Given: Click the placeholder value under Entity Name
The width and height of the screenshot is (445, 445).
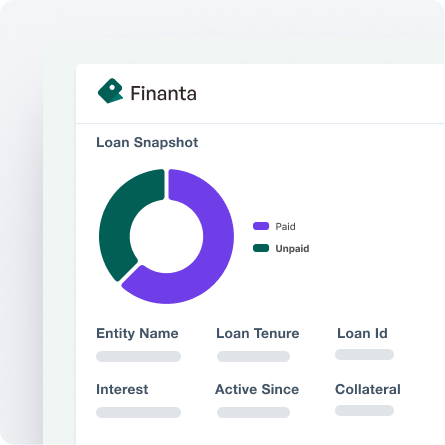Looking at the screenshot, I should click(x=138, y=356).
